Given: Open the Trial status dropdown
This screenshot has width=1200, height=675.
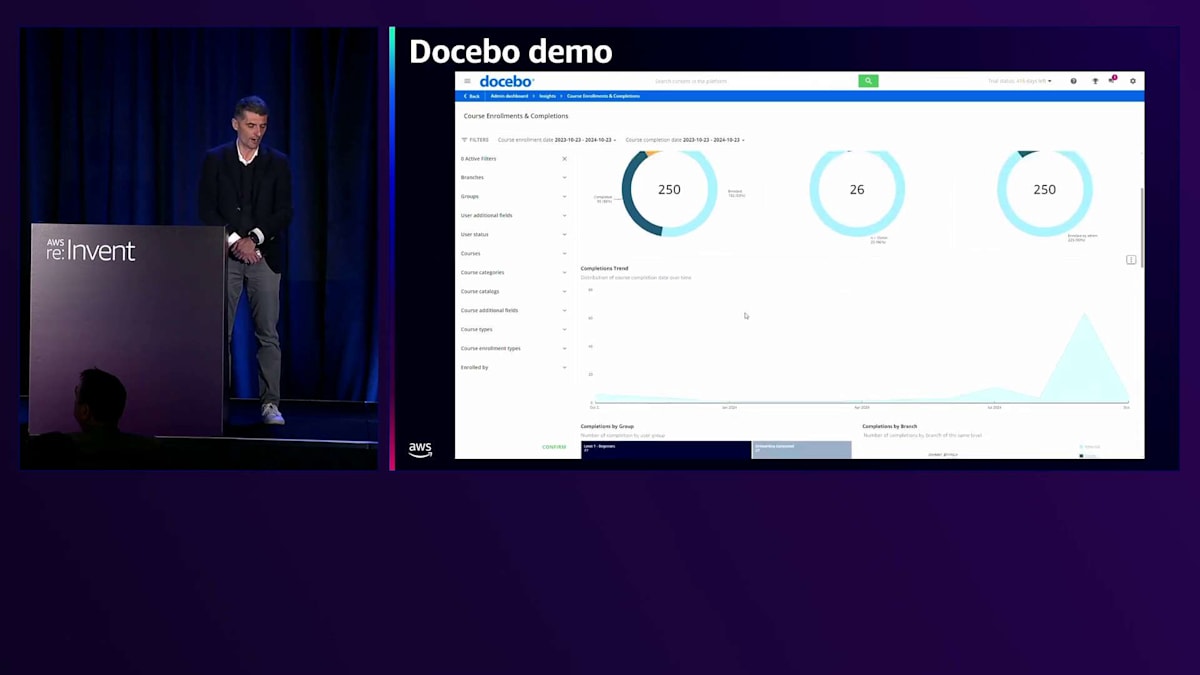Looking at the screenshot, I should (1020, 81).
